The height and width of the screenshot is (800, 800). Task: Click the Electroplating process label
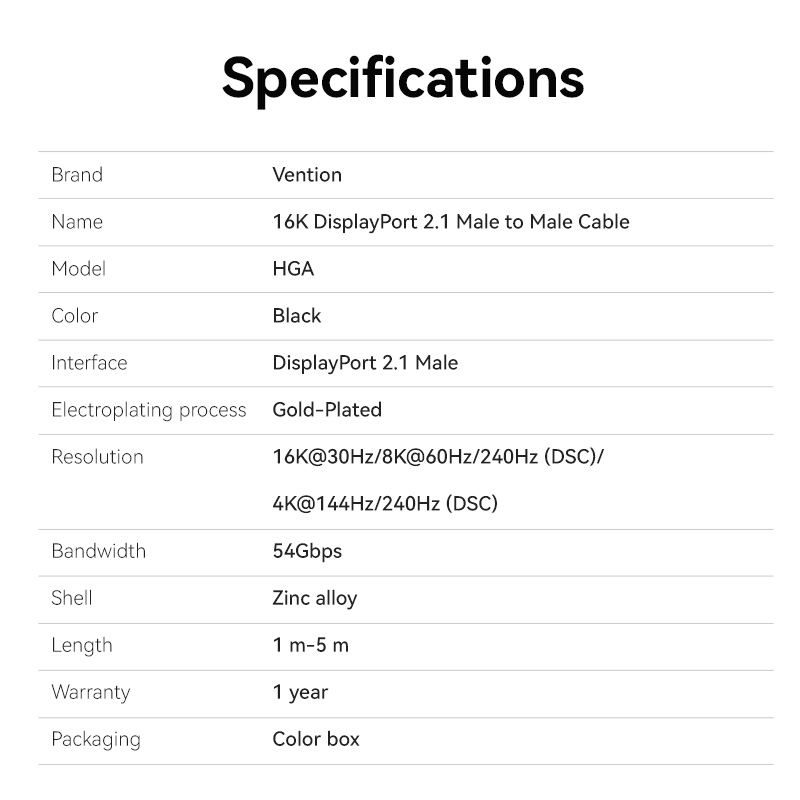(148, 410)
